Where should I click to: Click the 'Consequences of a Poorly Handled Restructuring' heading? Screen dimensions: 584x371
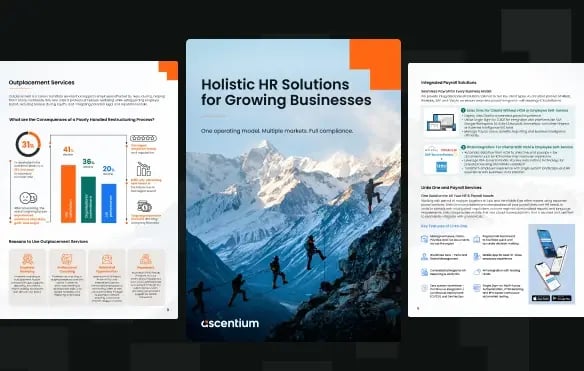(82, 120)
